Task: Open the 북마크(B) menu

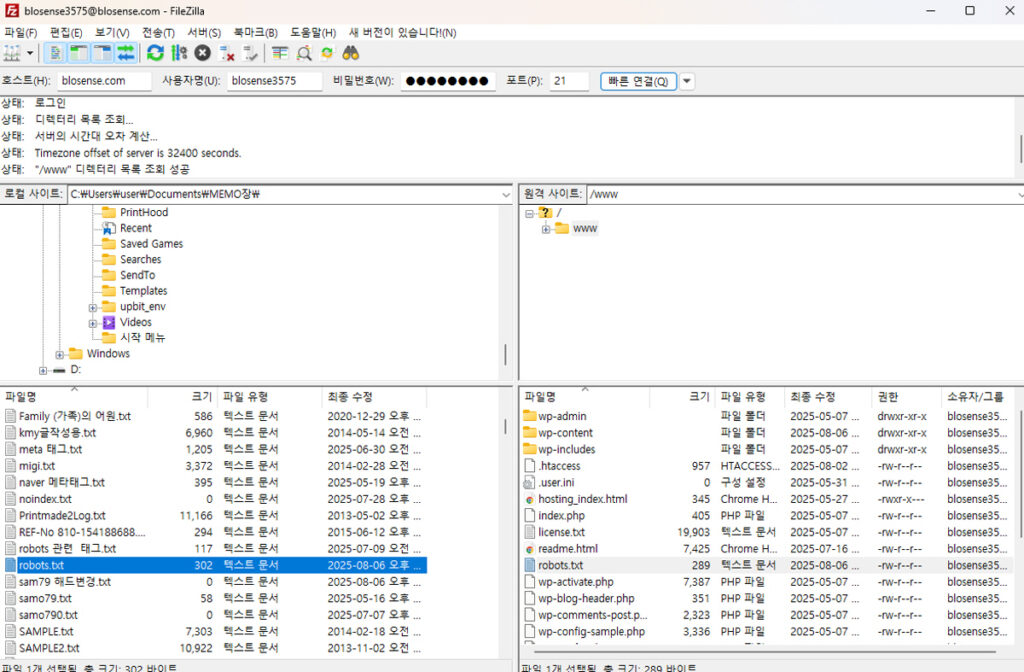Action: [255, 33]
